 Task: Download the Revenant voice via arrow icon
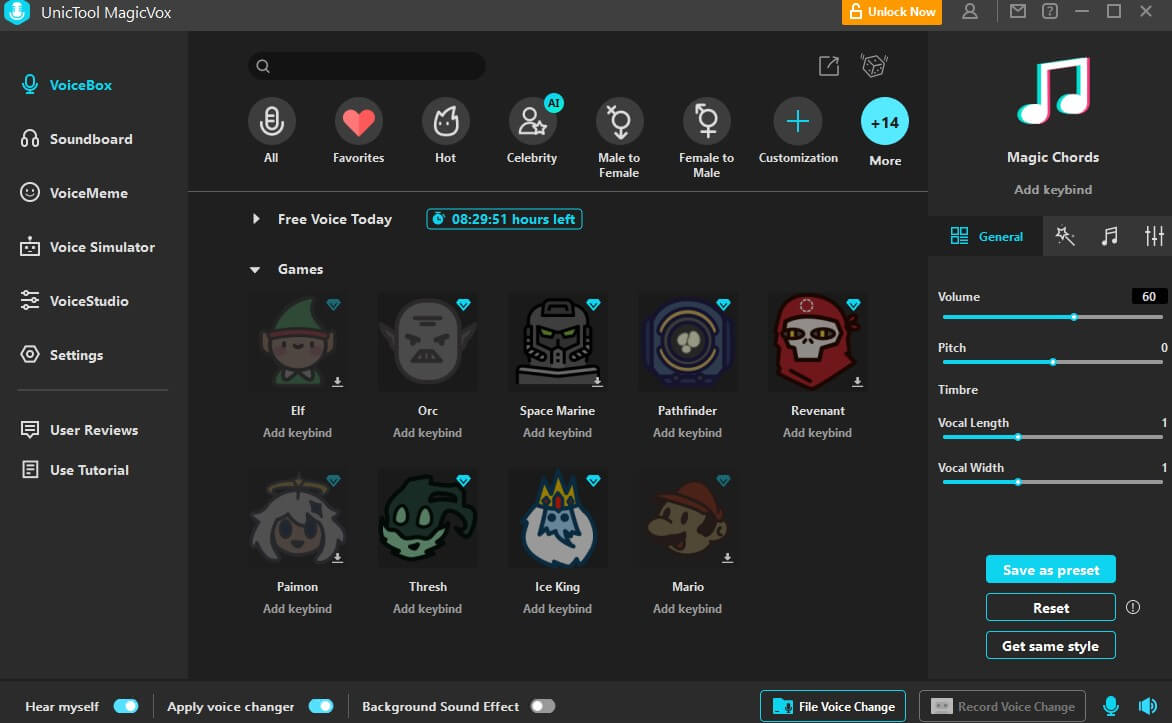857,381
